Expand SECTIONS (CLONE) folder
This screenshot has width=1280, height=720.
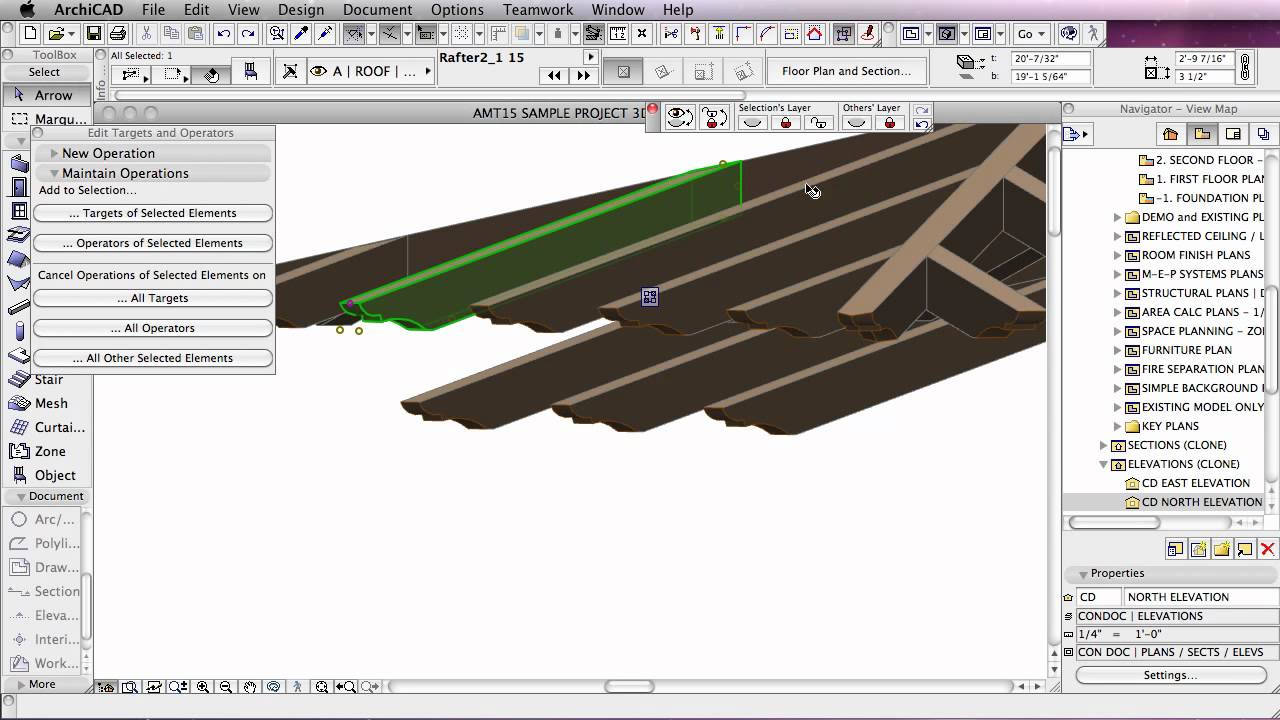pos(1104,445)
